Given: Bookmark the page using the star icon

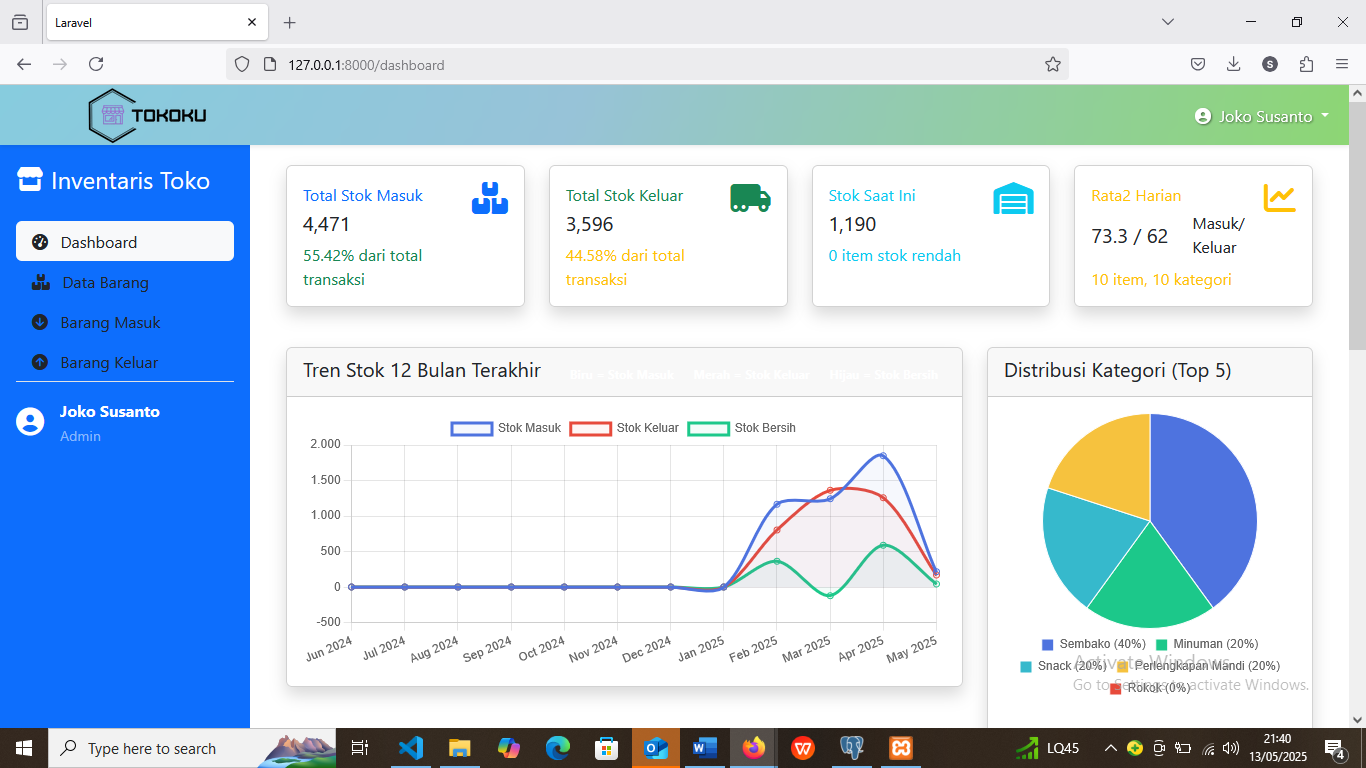Looking at the screenshot, I should pyautogui.click(x=1053, y=64).
